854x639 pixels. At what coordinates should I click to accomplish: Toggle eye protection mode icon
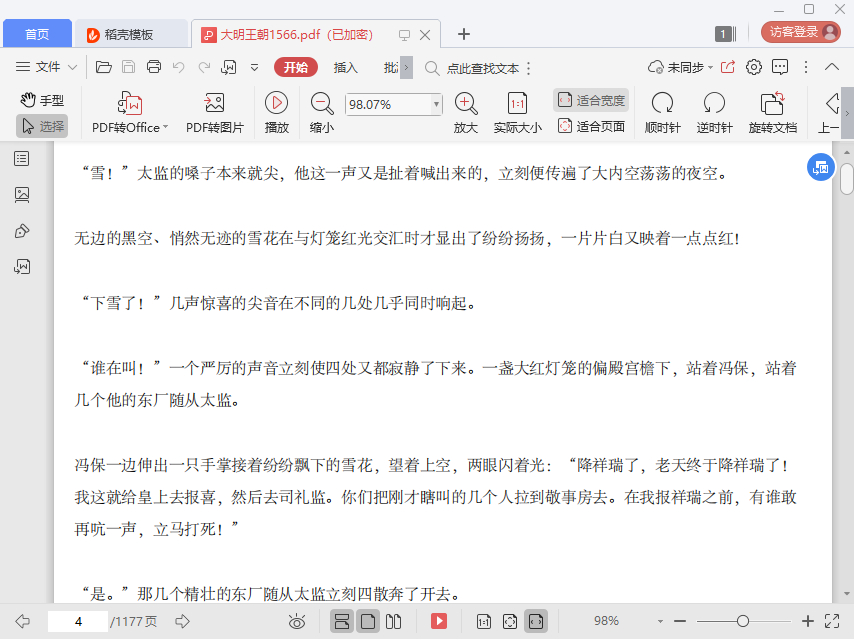coord(297,621)
